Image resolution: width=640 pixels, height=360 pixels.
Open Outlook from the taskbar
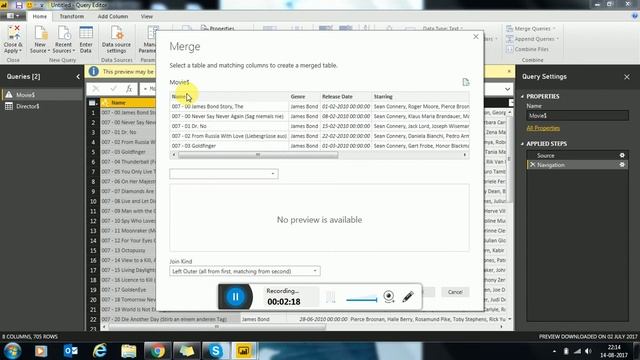click(x=70, y=351)
